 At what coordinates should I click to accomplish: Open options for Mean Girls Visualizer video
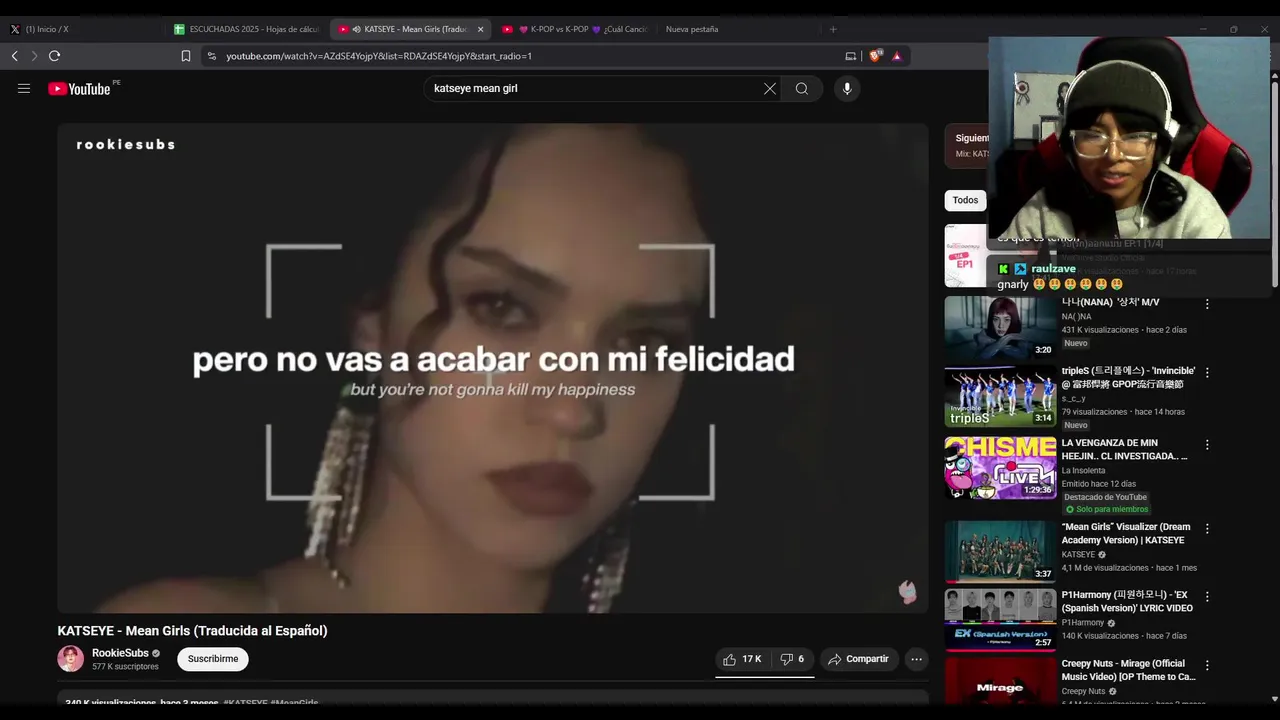[x=1207, y=528]
